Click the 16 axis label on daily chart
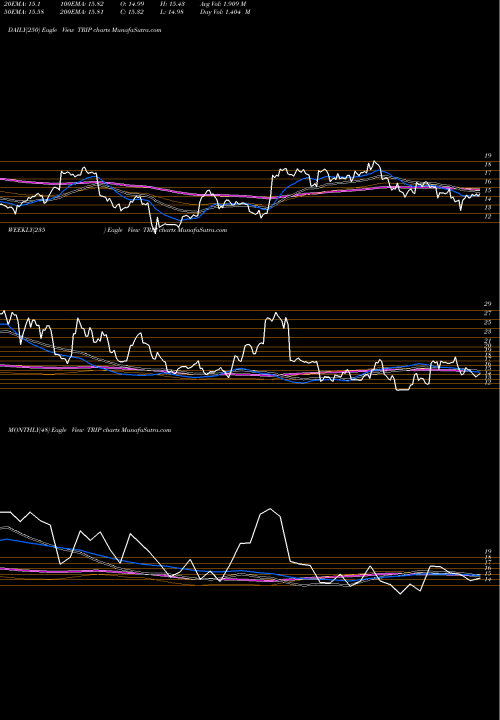 click(x=488, y=182)
